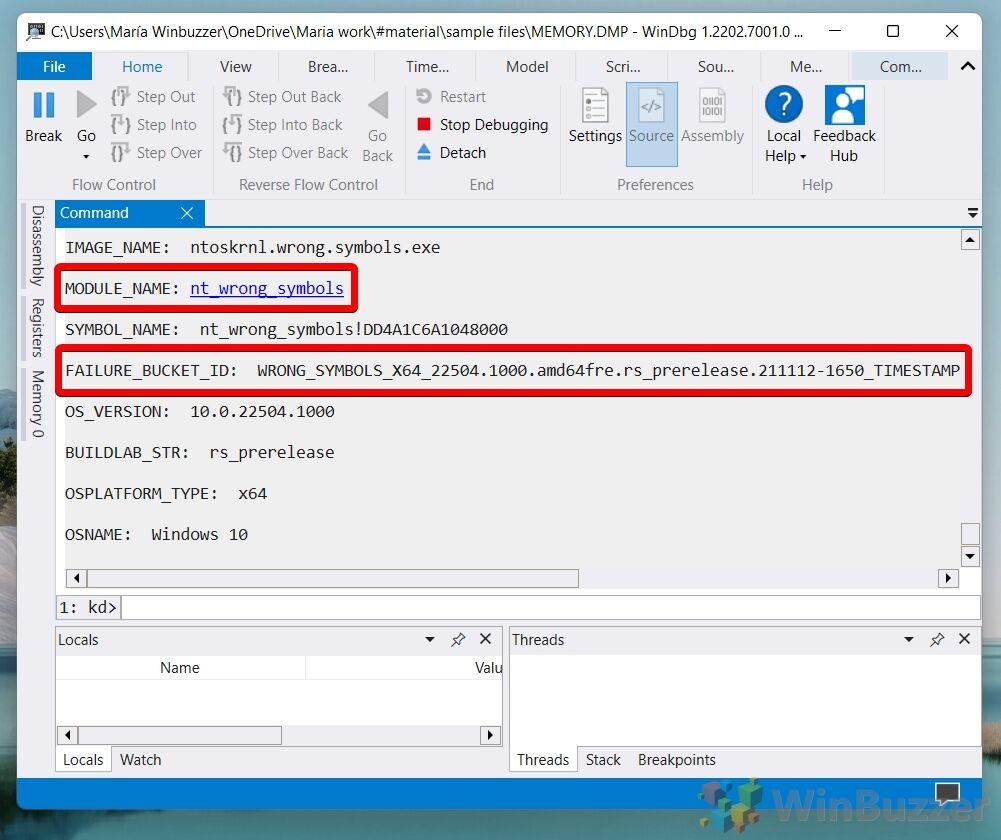The image size is (1001, 840).
Task: Open the Settings preferences icon
Action: 595,105
